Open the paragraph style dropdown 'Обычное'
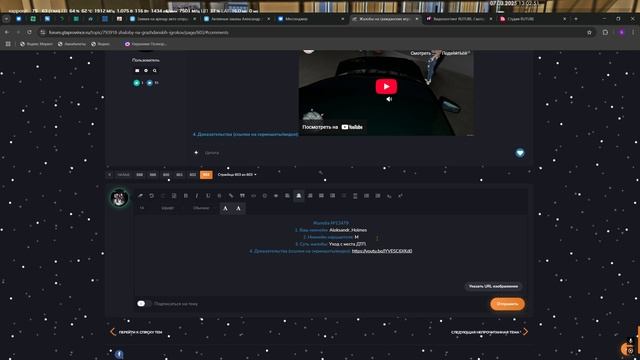This screenshot has width=640, height=360. coord(202,208)
